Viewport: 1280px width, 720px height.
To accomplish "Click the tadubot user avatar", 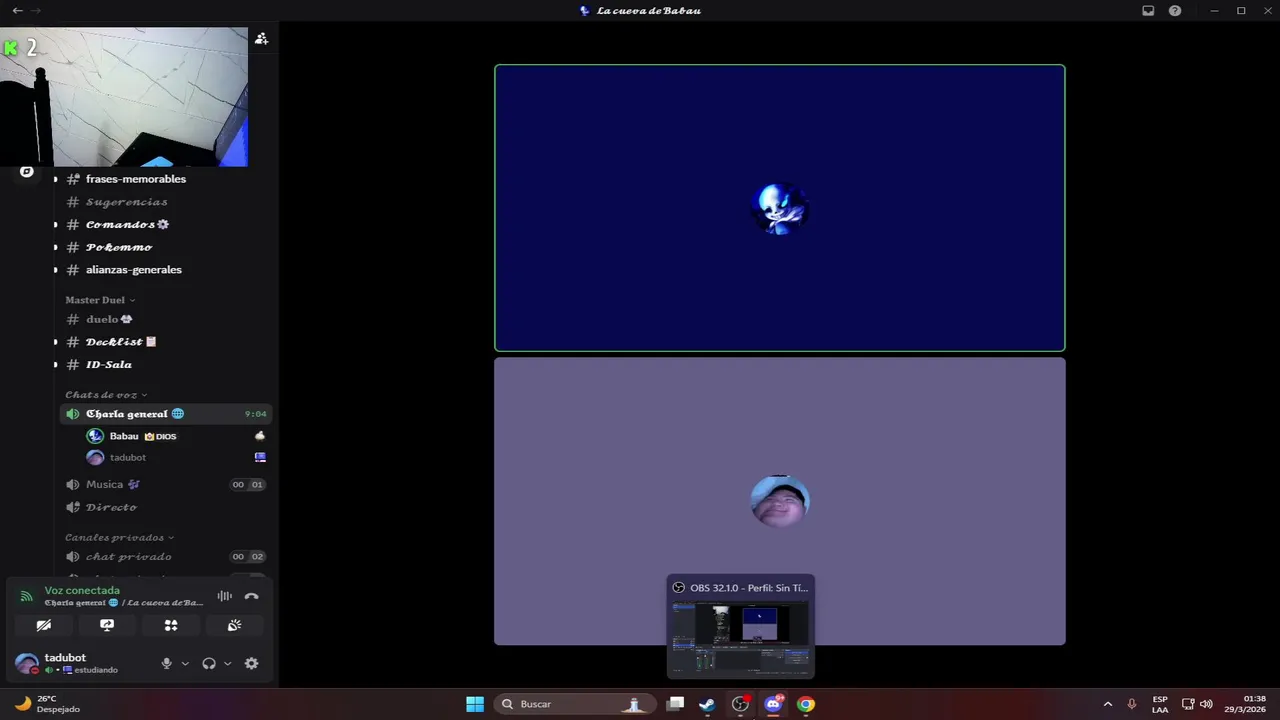I will coord(27,663).
